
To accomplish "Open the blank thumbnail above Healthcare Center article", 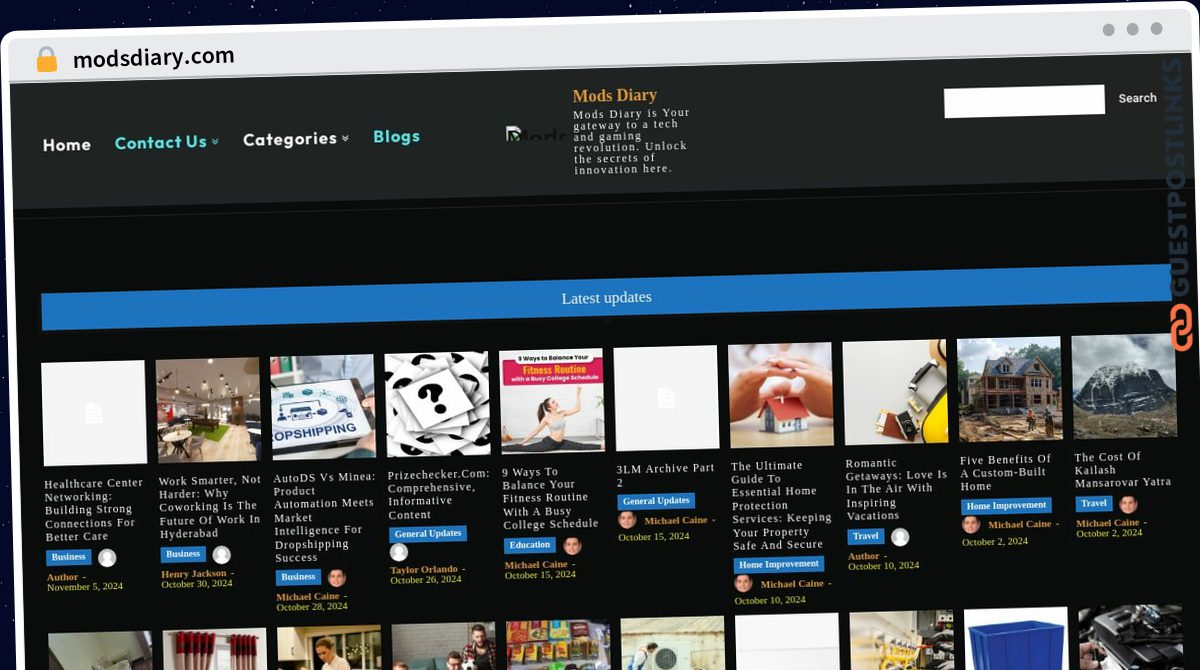I will 94,413.
